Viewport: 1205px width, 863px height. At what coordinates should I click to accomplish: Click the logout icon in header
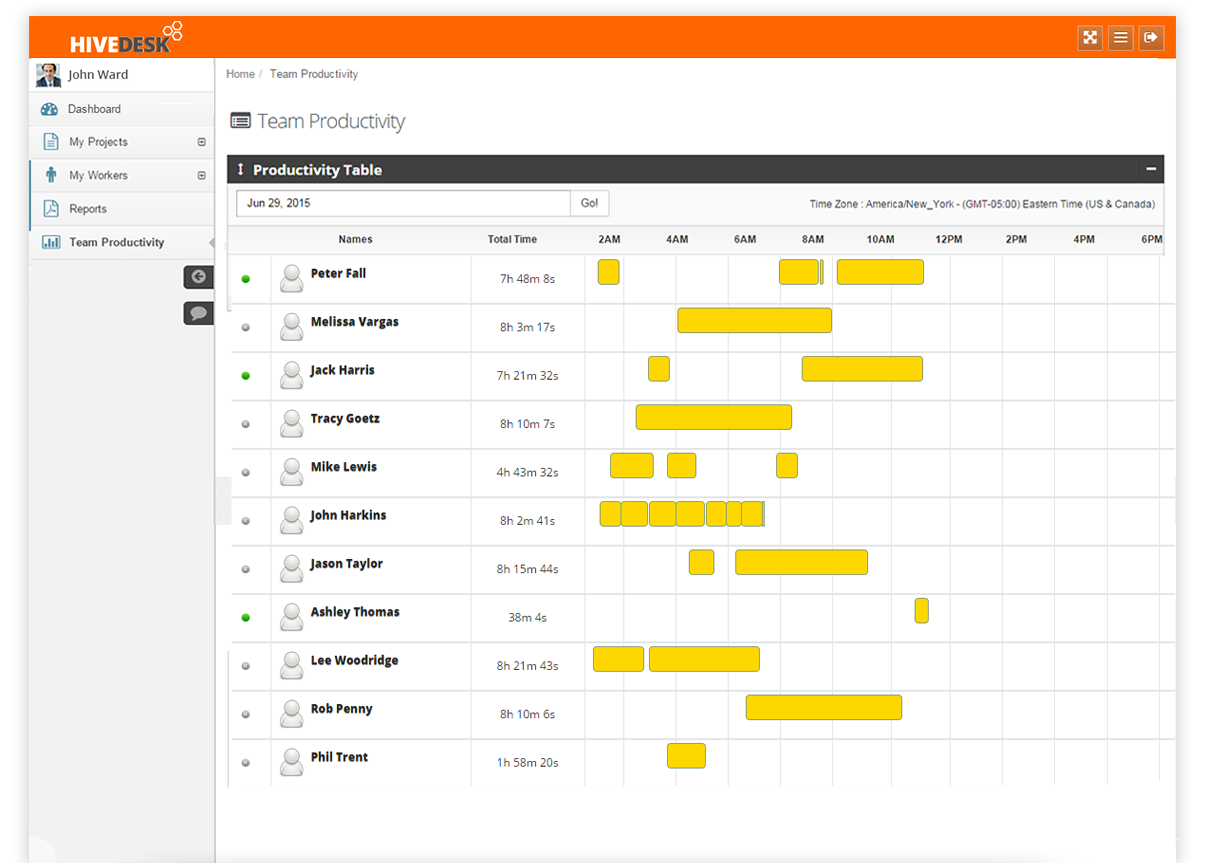click(x=1151, y=38)
